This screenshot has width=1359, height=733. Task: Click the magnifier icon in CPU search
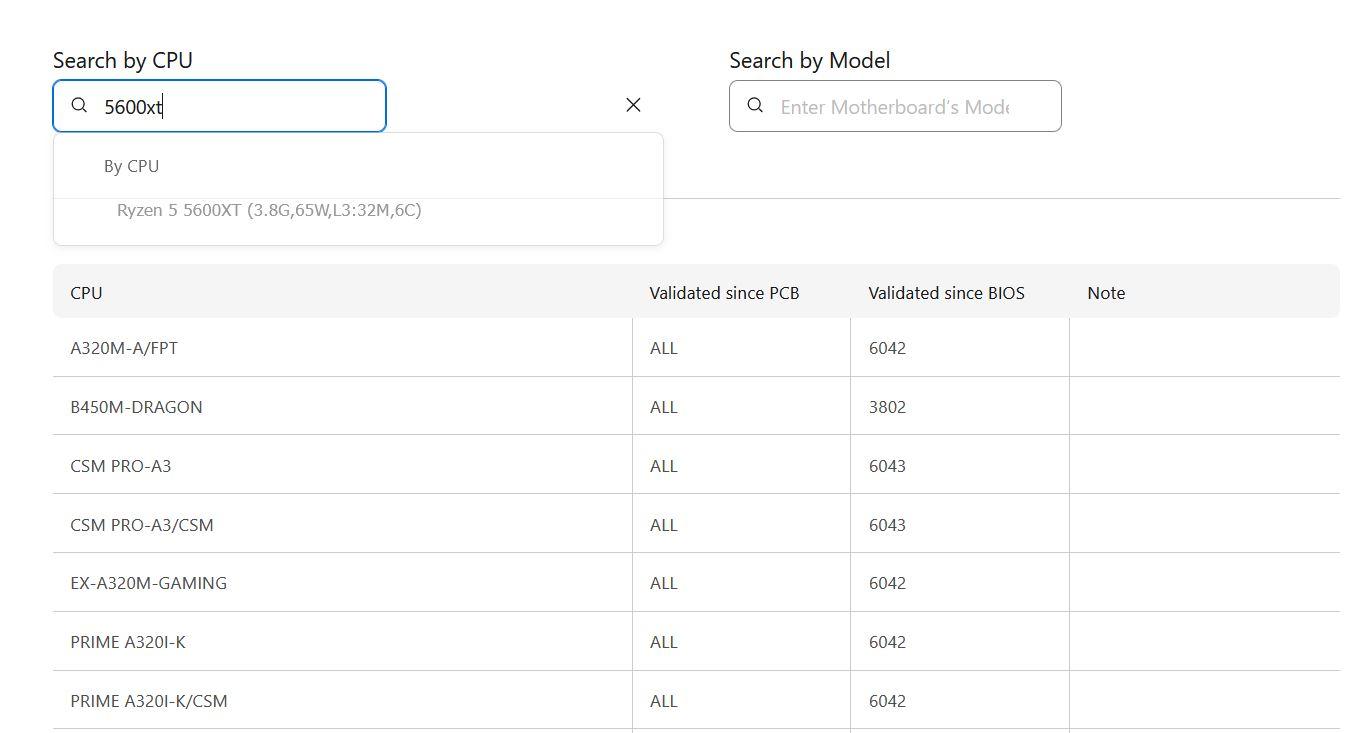79,106
